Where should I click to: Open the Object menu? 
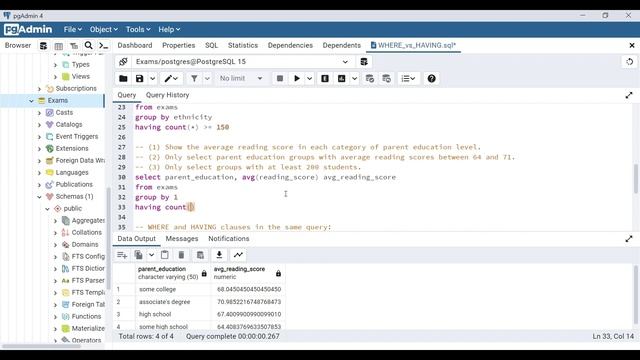click(104, 29)
